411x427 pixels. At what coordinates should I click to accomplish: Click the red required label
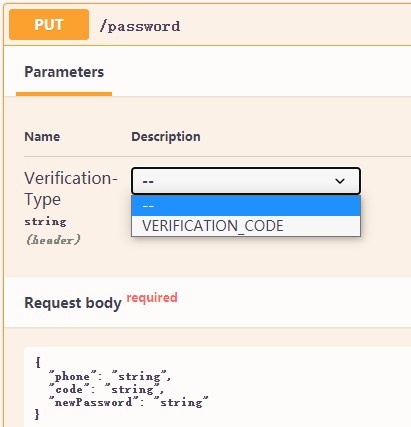[x=152, y=297]
